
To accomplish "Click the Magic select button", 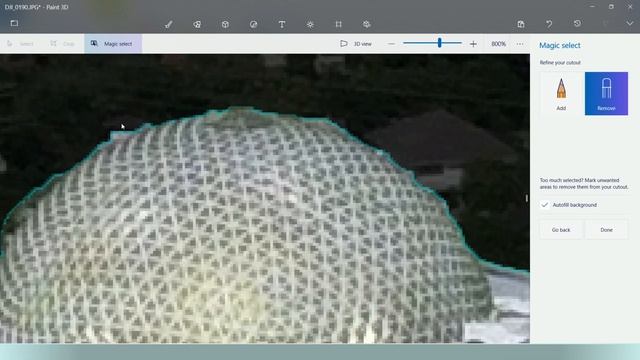I will [113, 44].
